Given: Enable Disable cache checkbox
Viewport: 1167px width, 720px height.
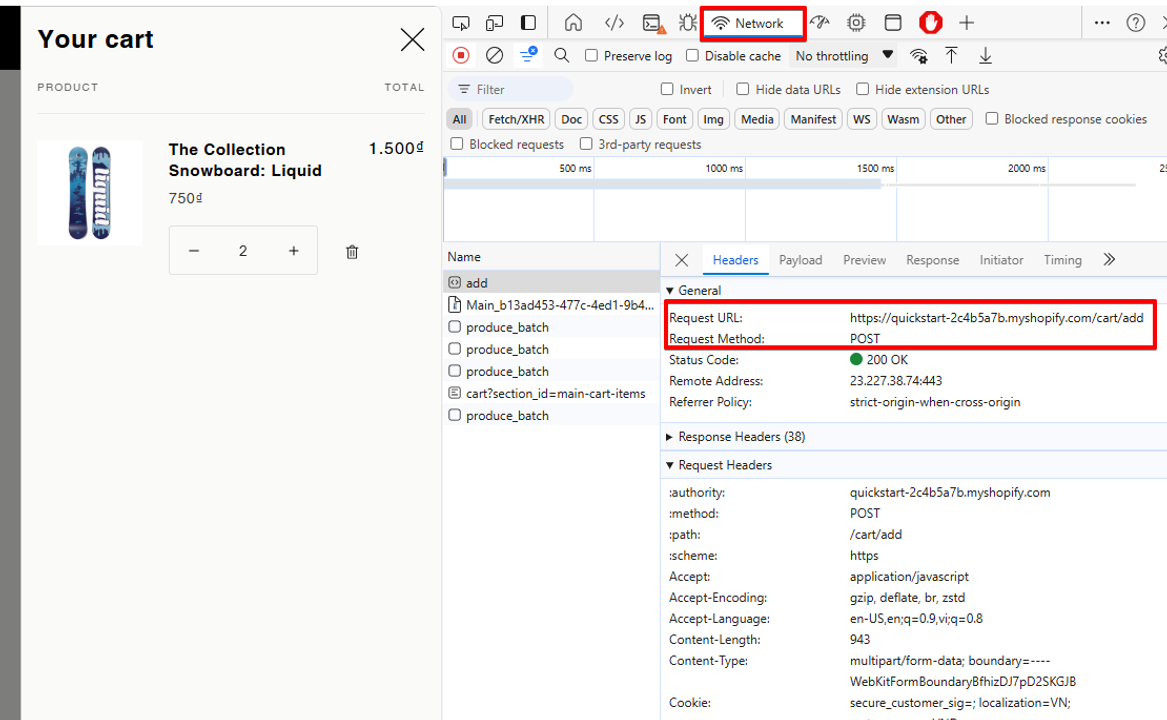Looking at the screenshot, I should click(692, 56).
